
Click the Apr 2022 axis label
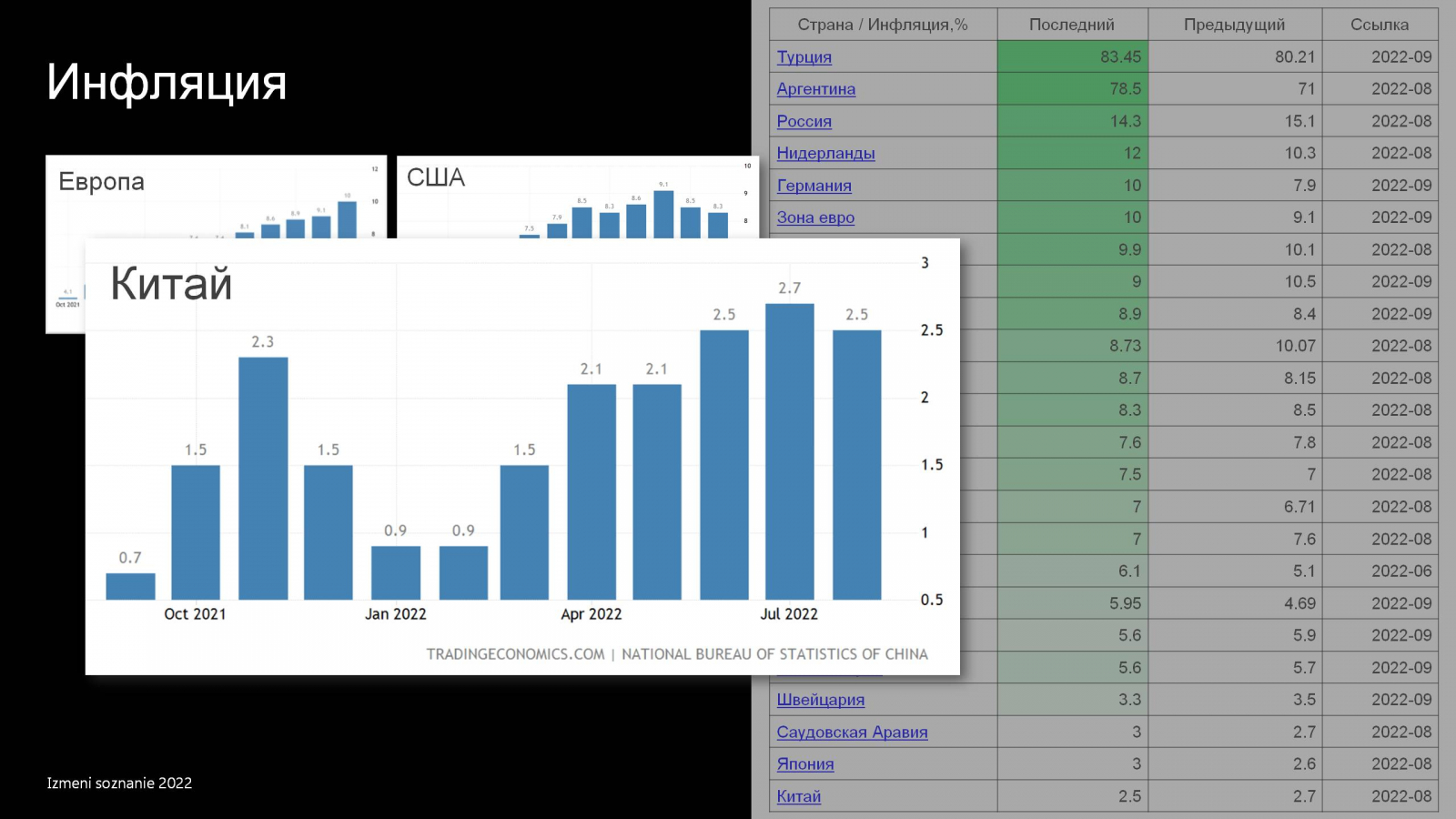pos(591,614)
